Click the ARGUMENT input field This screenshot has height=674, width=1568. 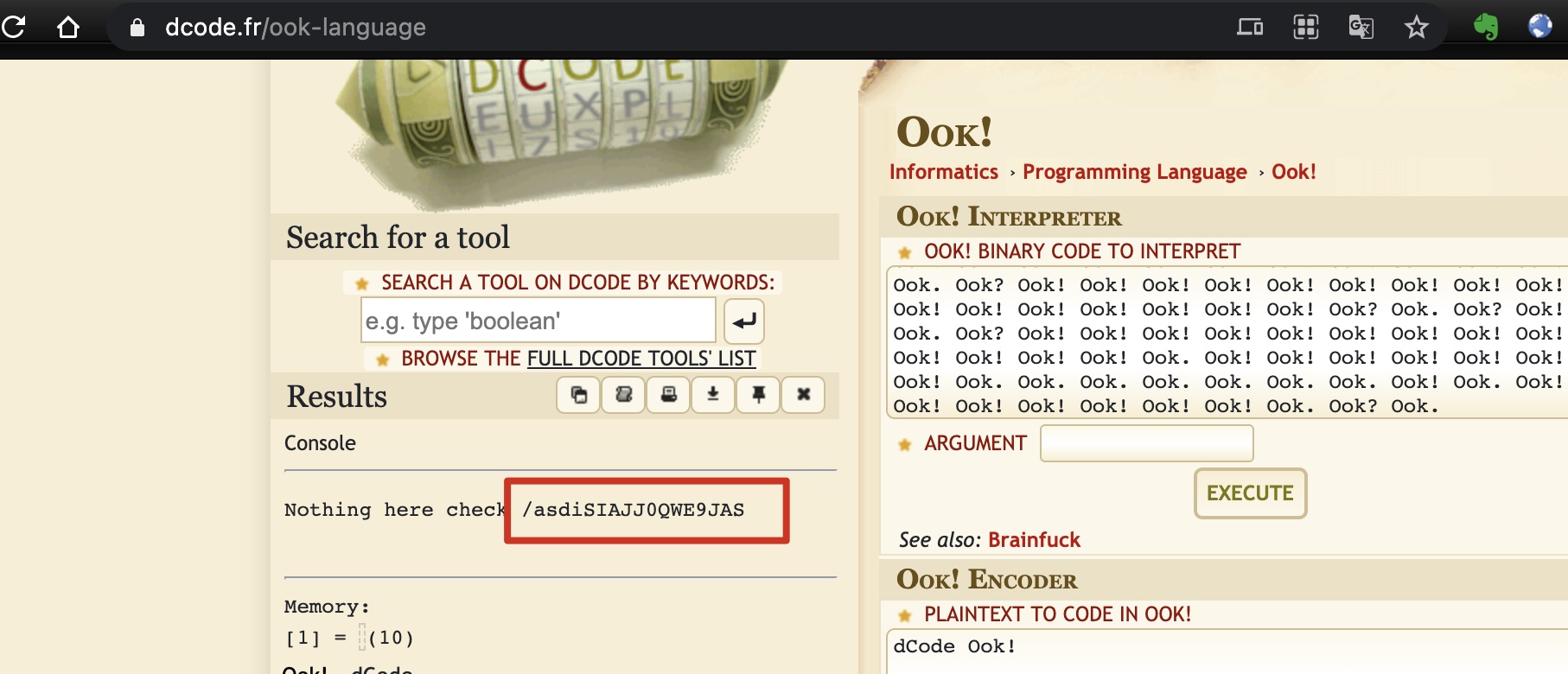(1147, 443)
